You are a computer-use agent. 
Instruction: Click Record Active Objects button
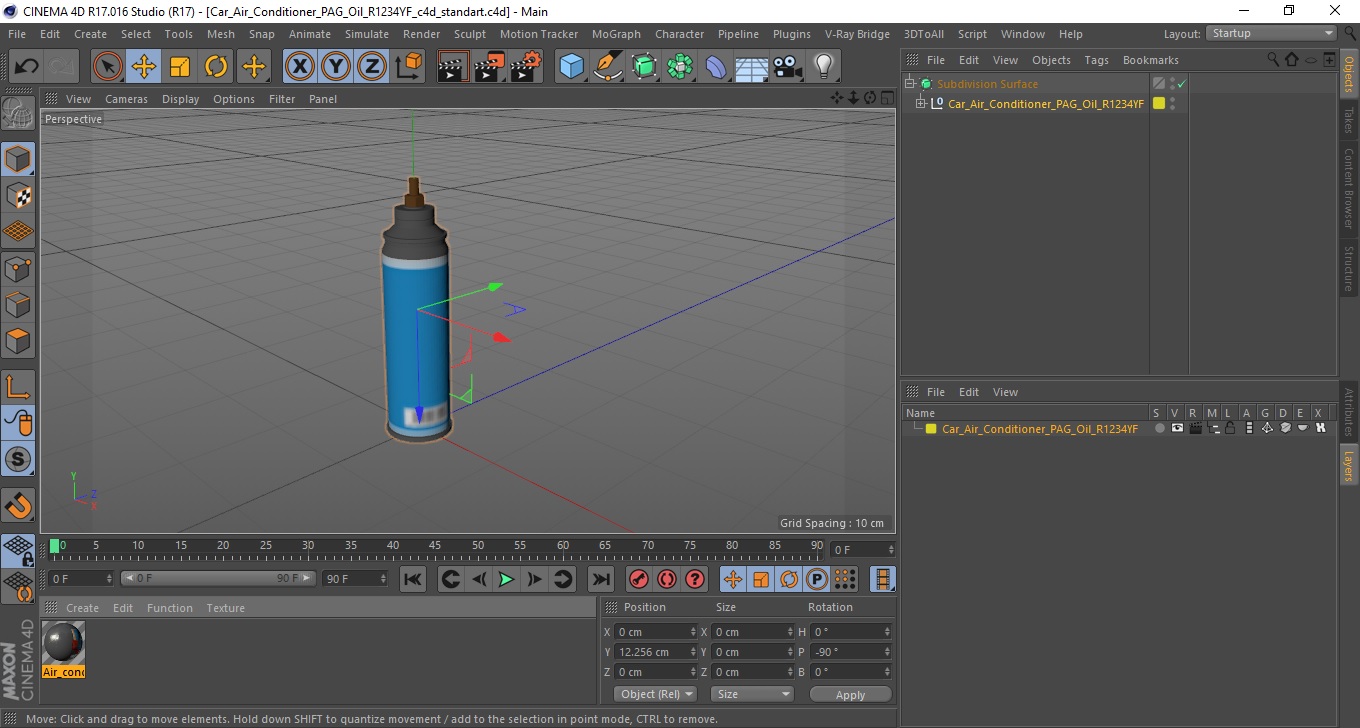click(638, 579)
